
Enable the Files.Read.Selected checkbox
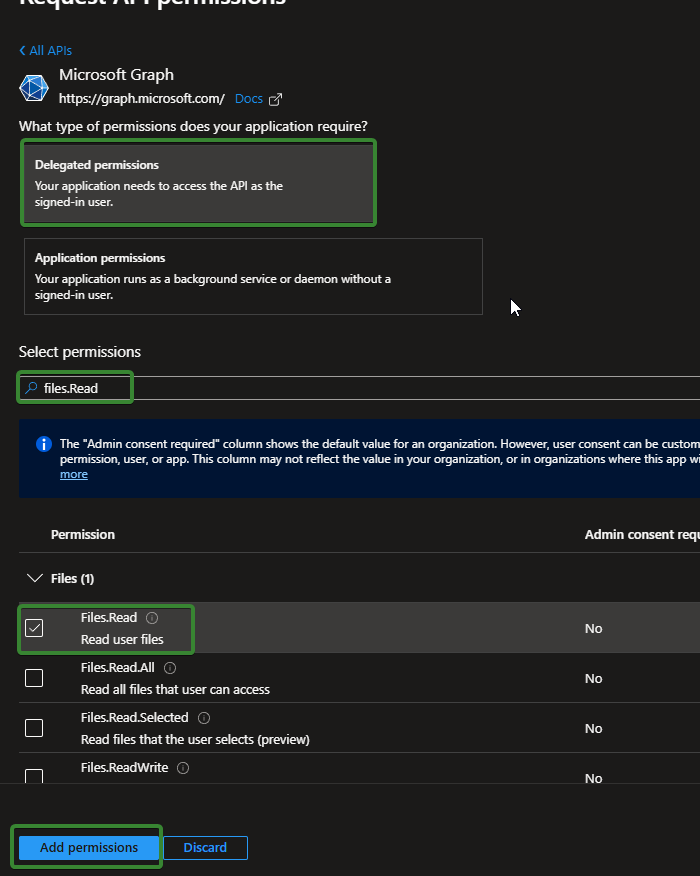tap(34, 728)
